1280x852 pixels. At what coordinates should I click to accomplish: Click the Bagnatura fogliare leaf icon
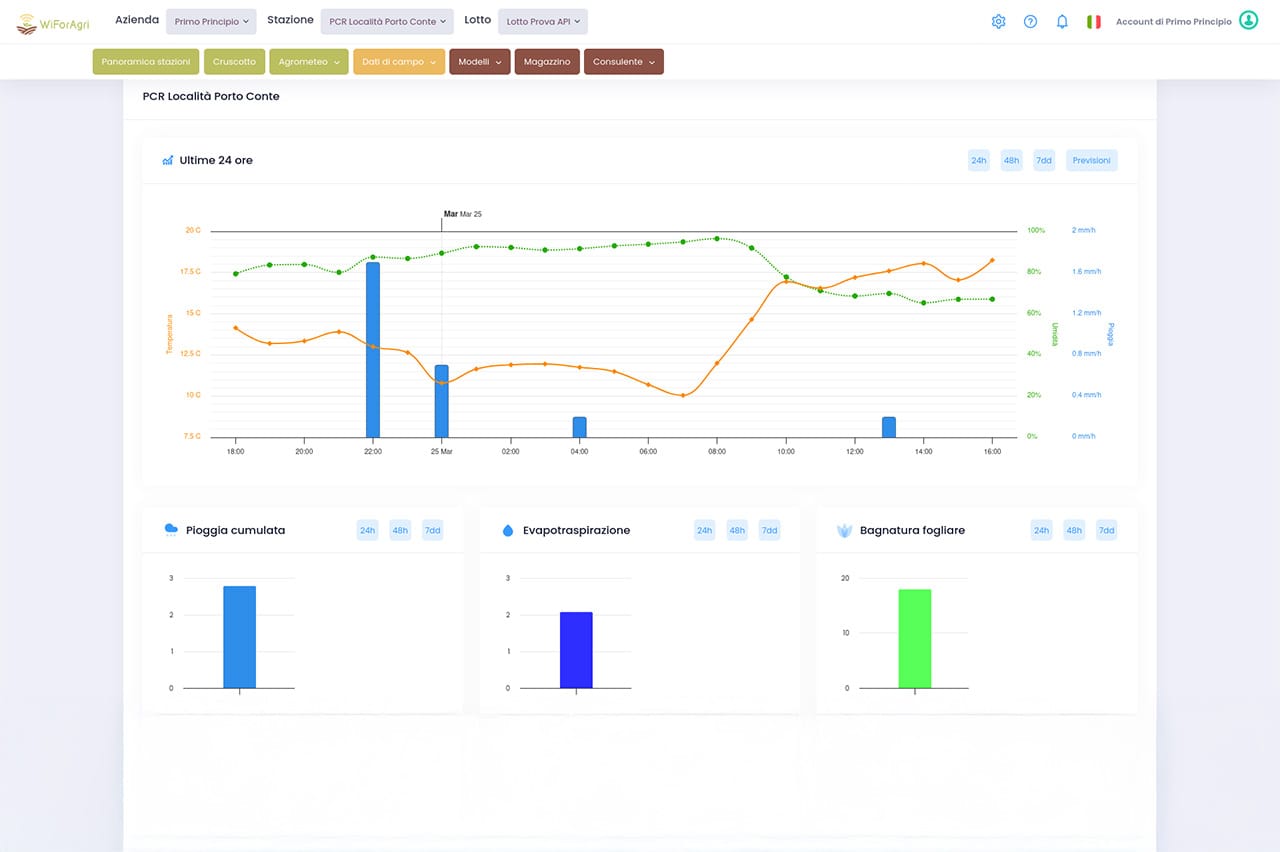[x=844, y=530]
